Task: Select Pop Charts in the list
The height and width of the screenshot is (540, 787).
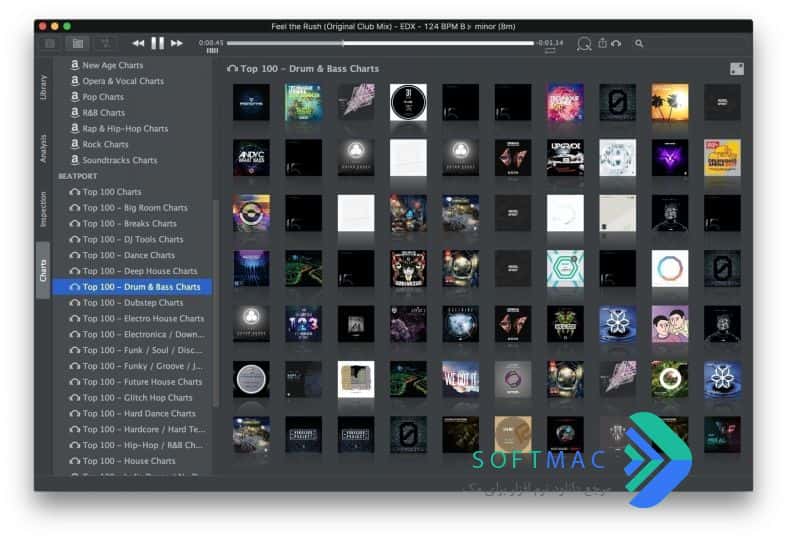Action: tap(97, 97)
